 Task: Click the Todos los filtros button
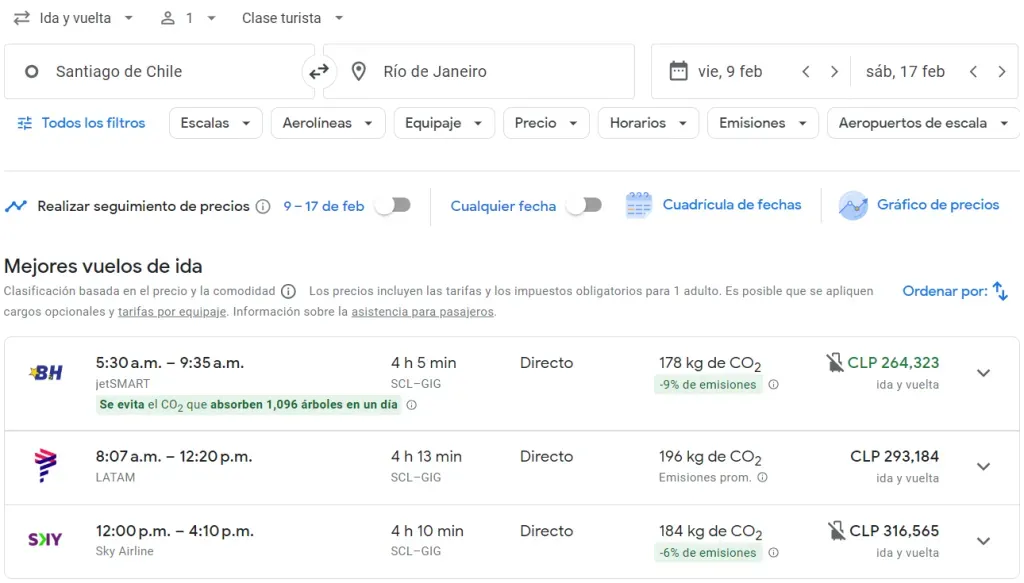[82, 123]
